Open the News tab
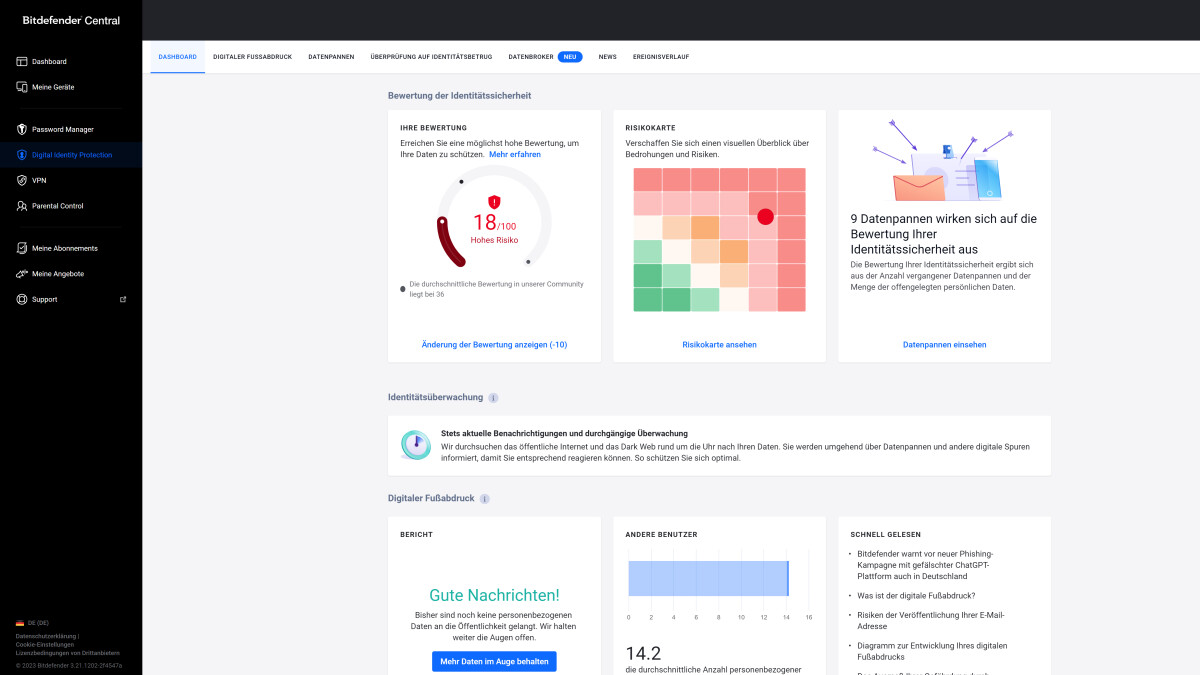The height and width of the screenshot is (675, 1200). click(607, 57)
